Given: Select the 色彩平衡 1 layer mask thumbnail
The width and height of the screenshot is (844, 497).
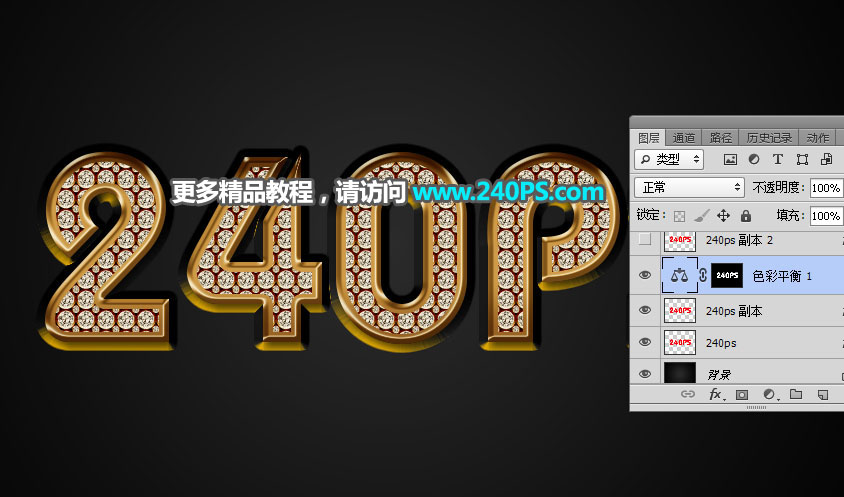Looking at the screenshot, I should point(727,275).
